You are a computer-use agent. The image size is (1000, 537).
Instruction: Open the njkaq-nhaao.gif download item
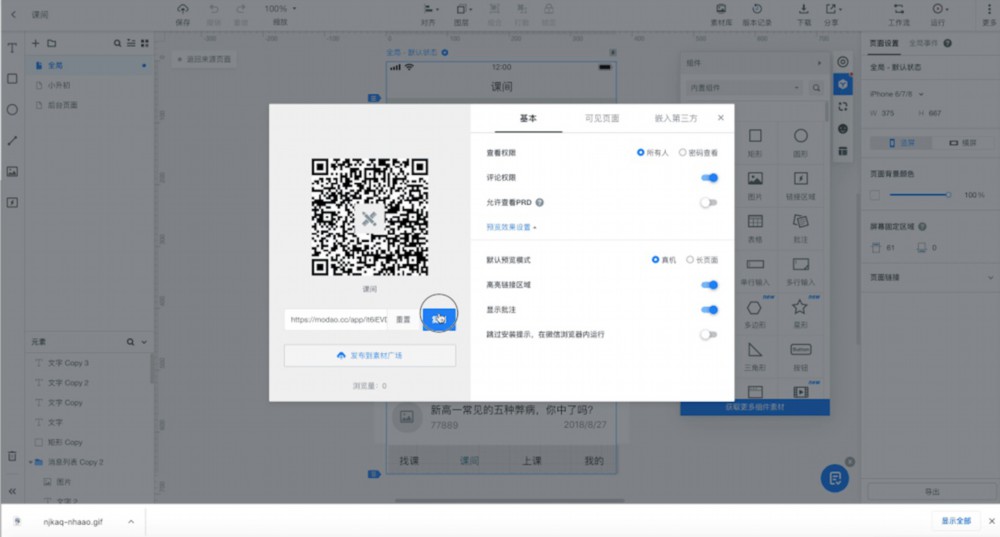(72, 522)
